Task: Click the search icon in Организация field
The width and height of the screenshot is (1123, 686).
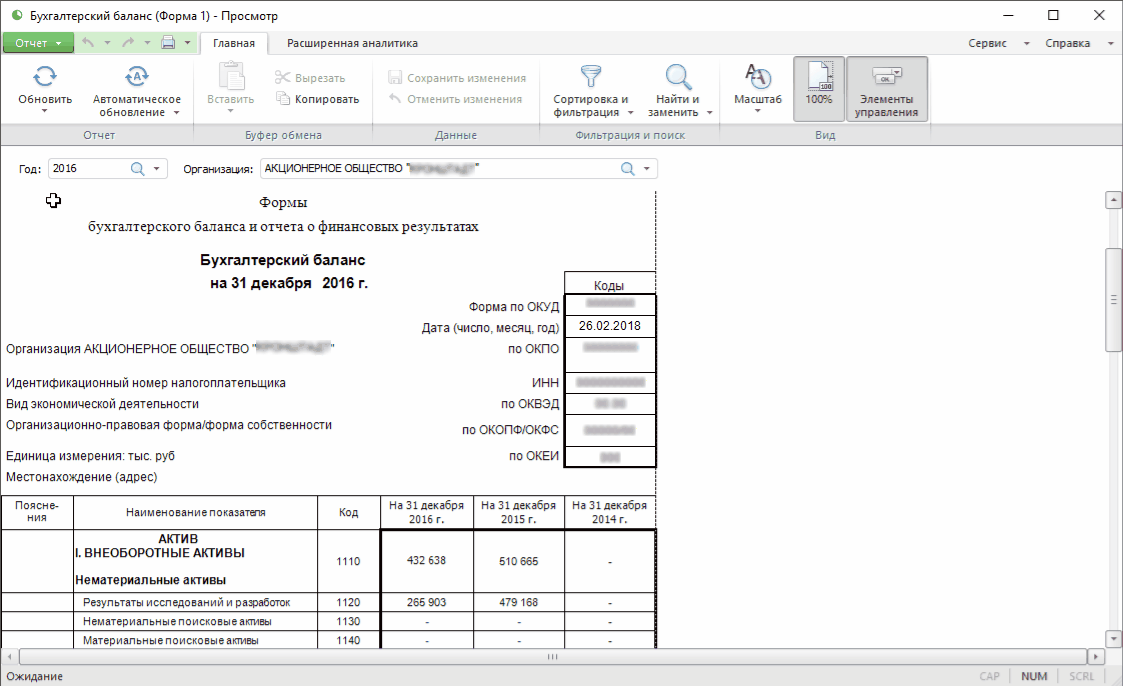Action: point(628,169)
